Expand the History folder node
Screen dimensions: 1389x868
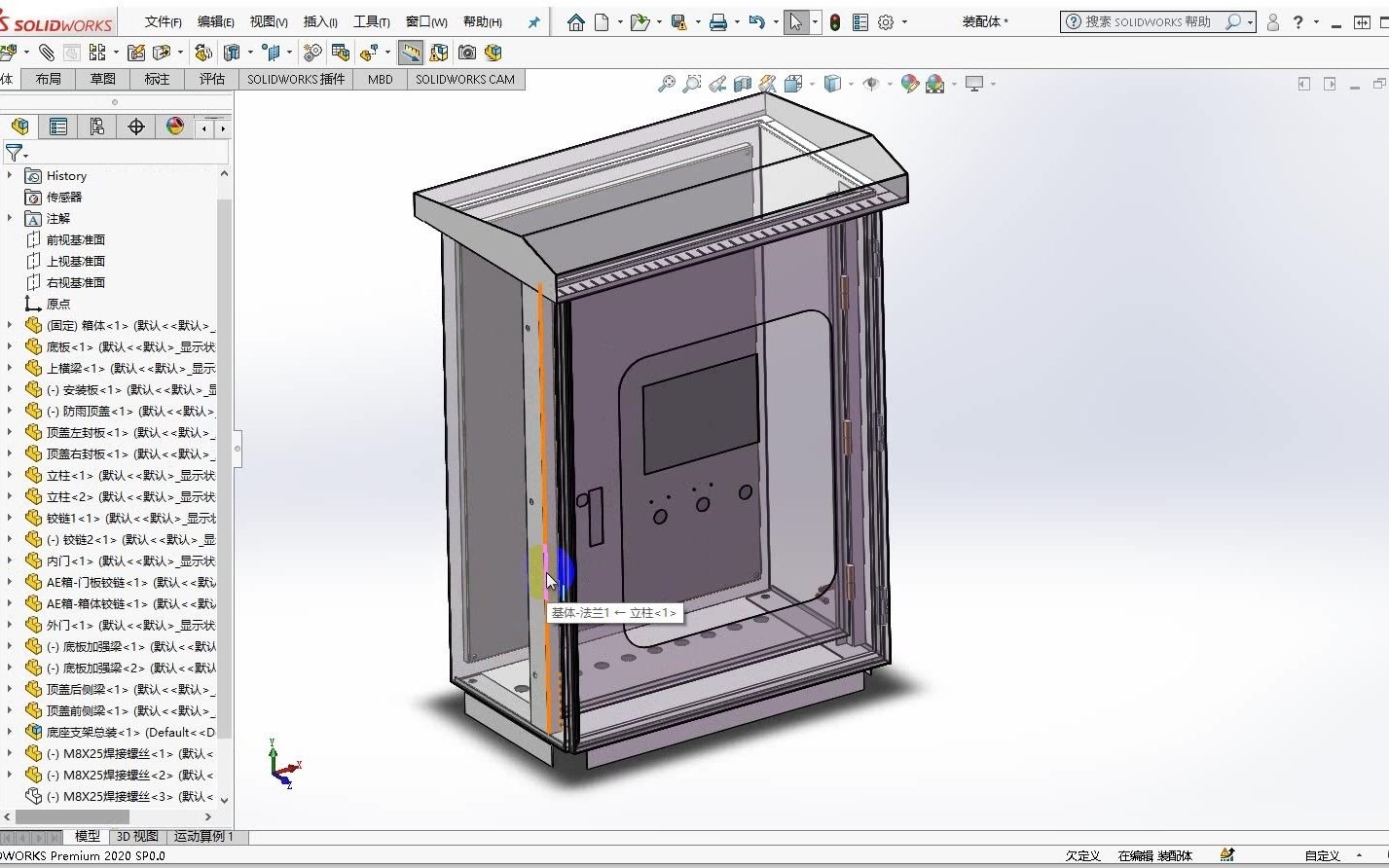tap(10, 175)
